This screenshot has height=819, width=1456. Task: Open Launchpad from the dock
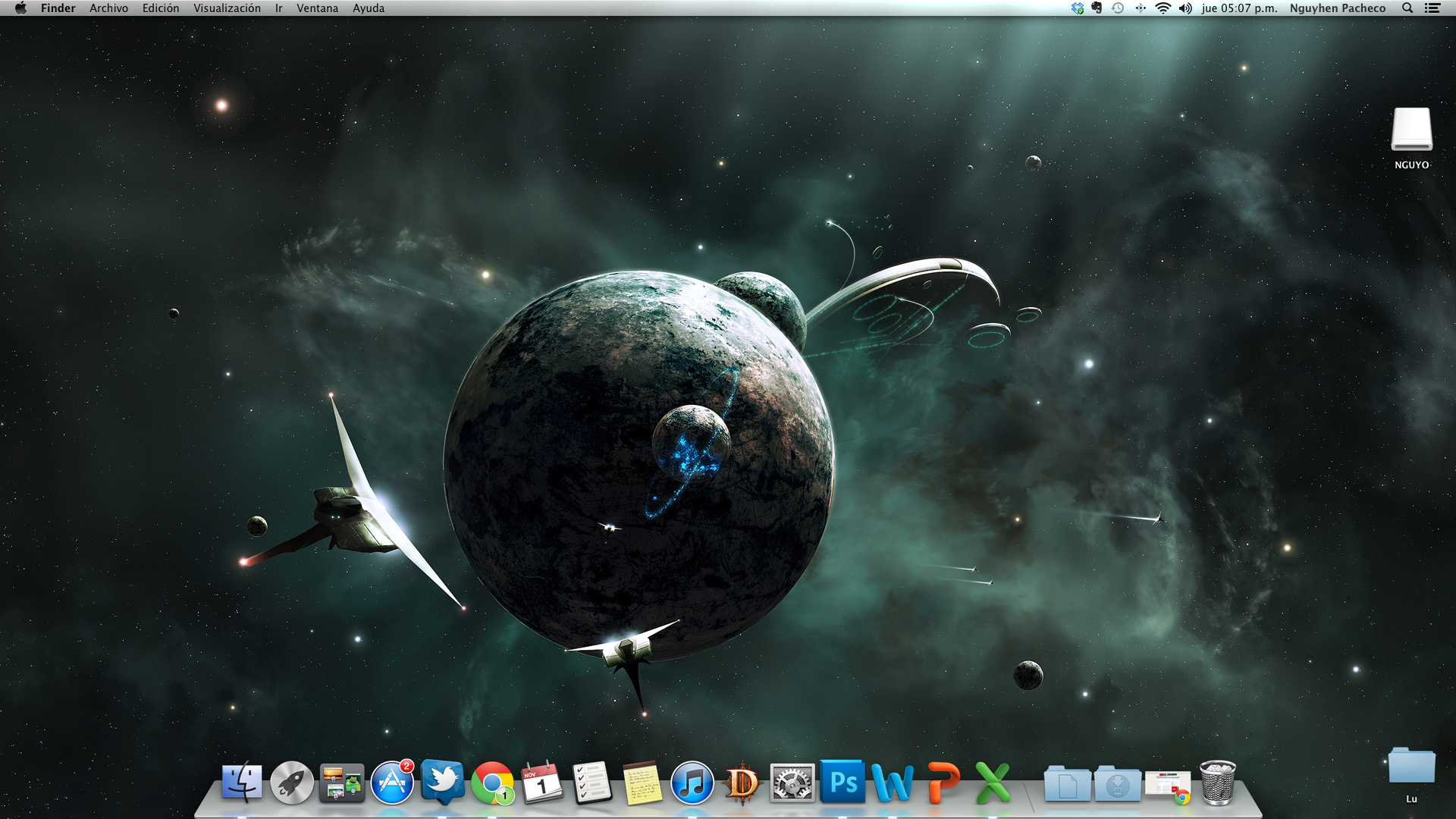292,783
